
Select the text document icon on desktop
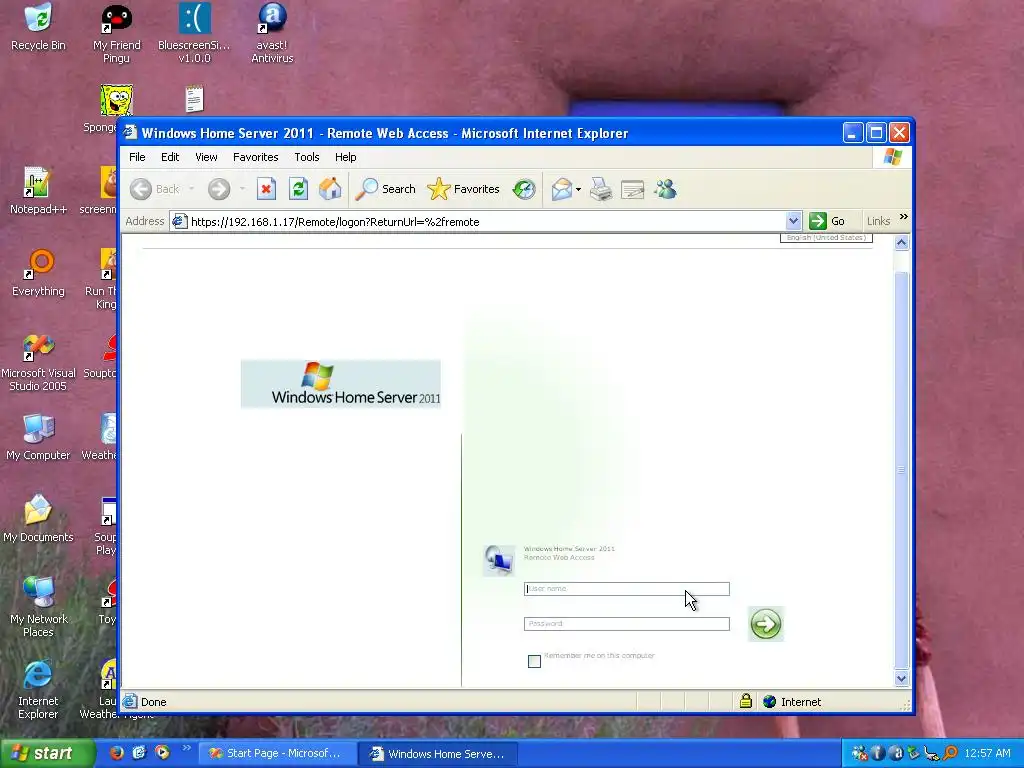(194, 99)
